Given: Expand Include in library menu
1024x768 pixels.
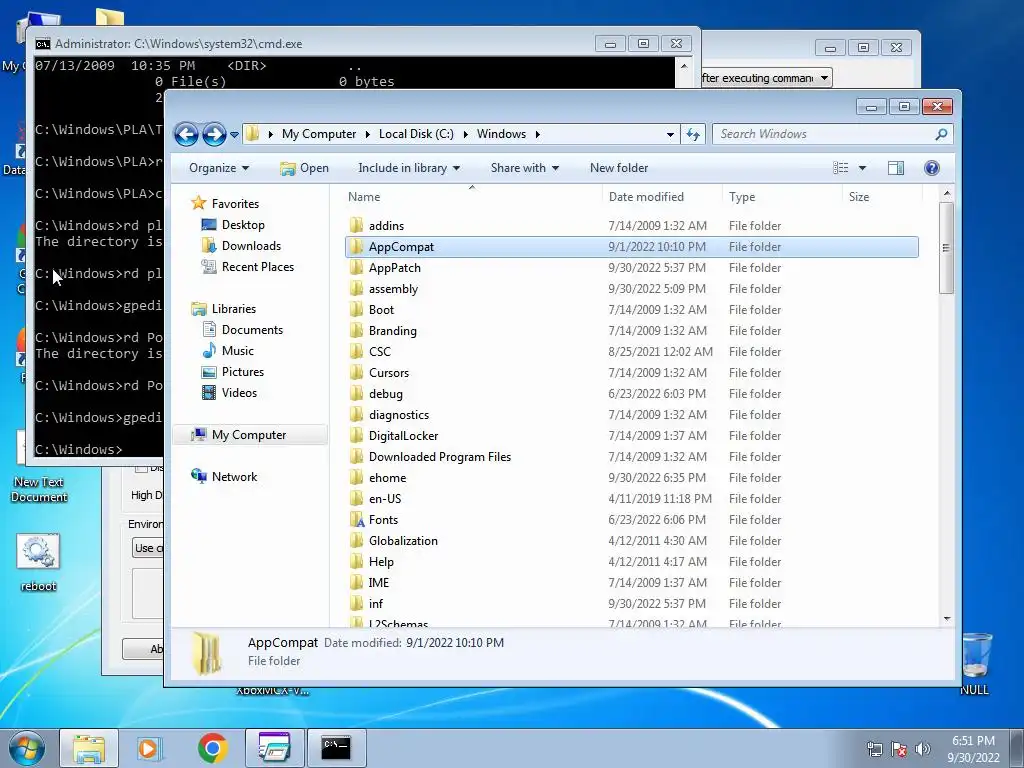Looking at the screenshot, I should coord(409,168).
